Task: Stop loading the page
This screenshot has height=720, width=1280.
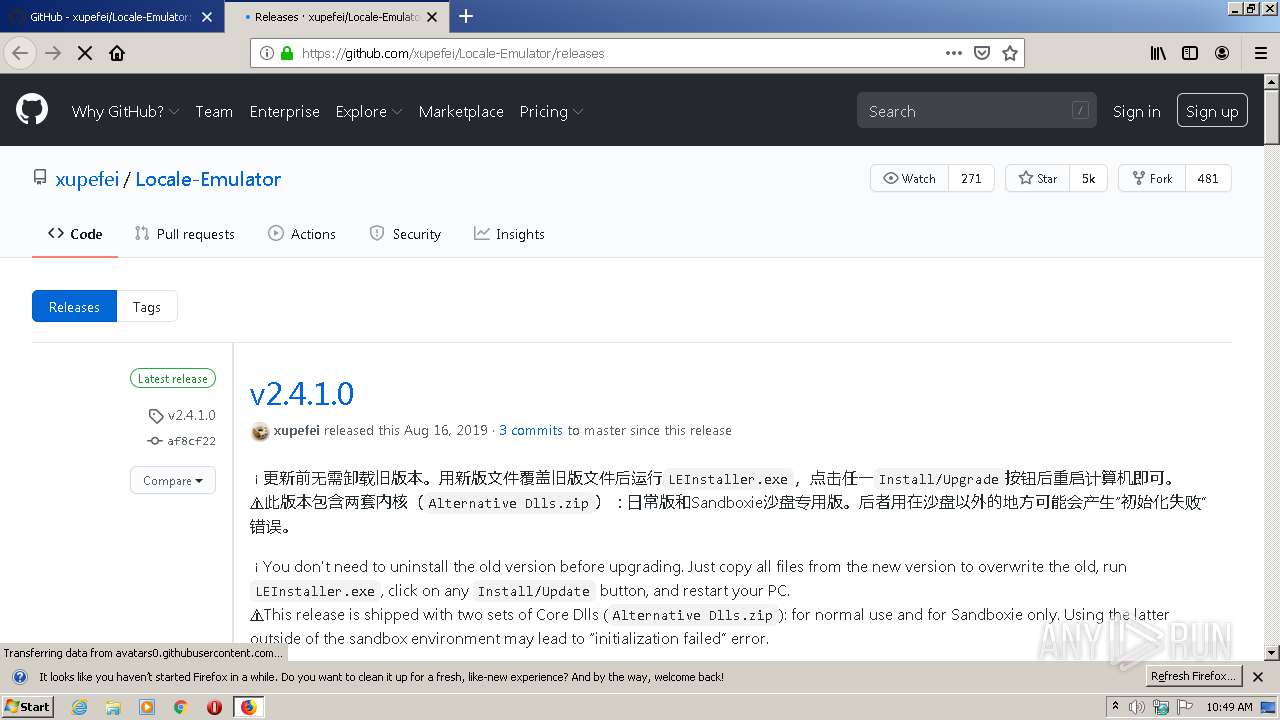Action: click(85, 53)
